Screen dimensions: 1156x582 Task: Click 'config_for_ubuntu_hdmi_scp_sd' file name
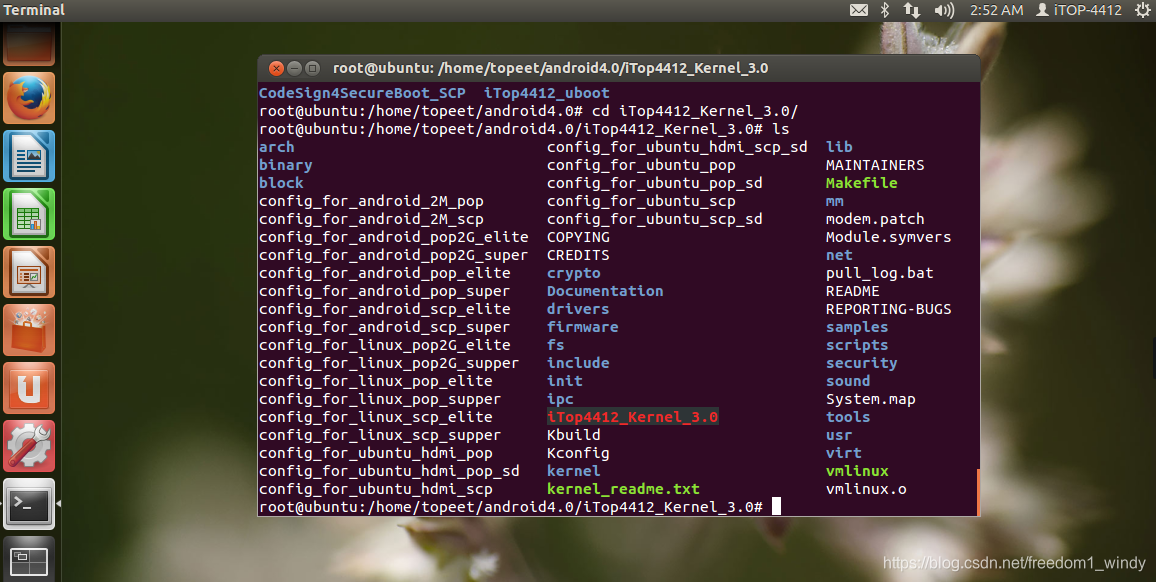click(677, 147)
